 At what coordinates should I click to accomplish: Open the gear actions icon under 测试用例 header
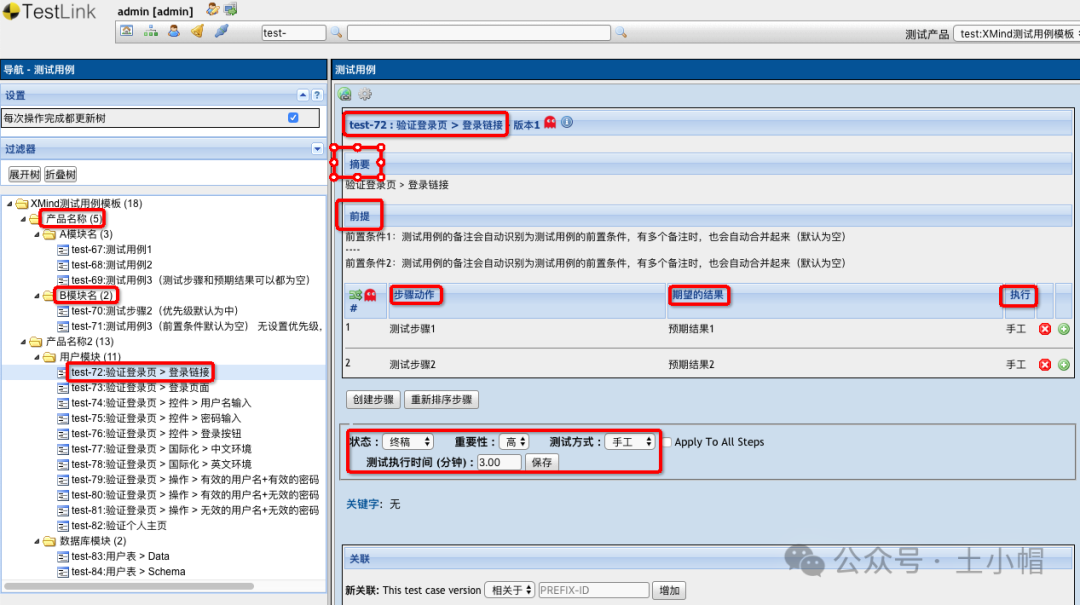(x=365, y=94)
